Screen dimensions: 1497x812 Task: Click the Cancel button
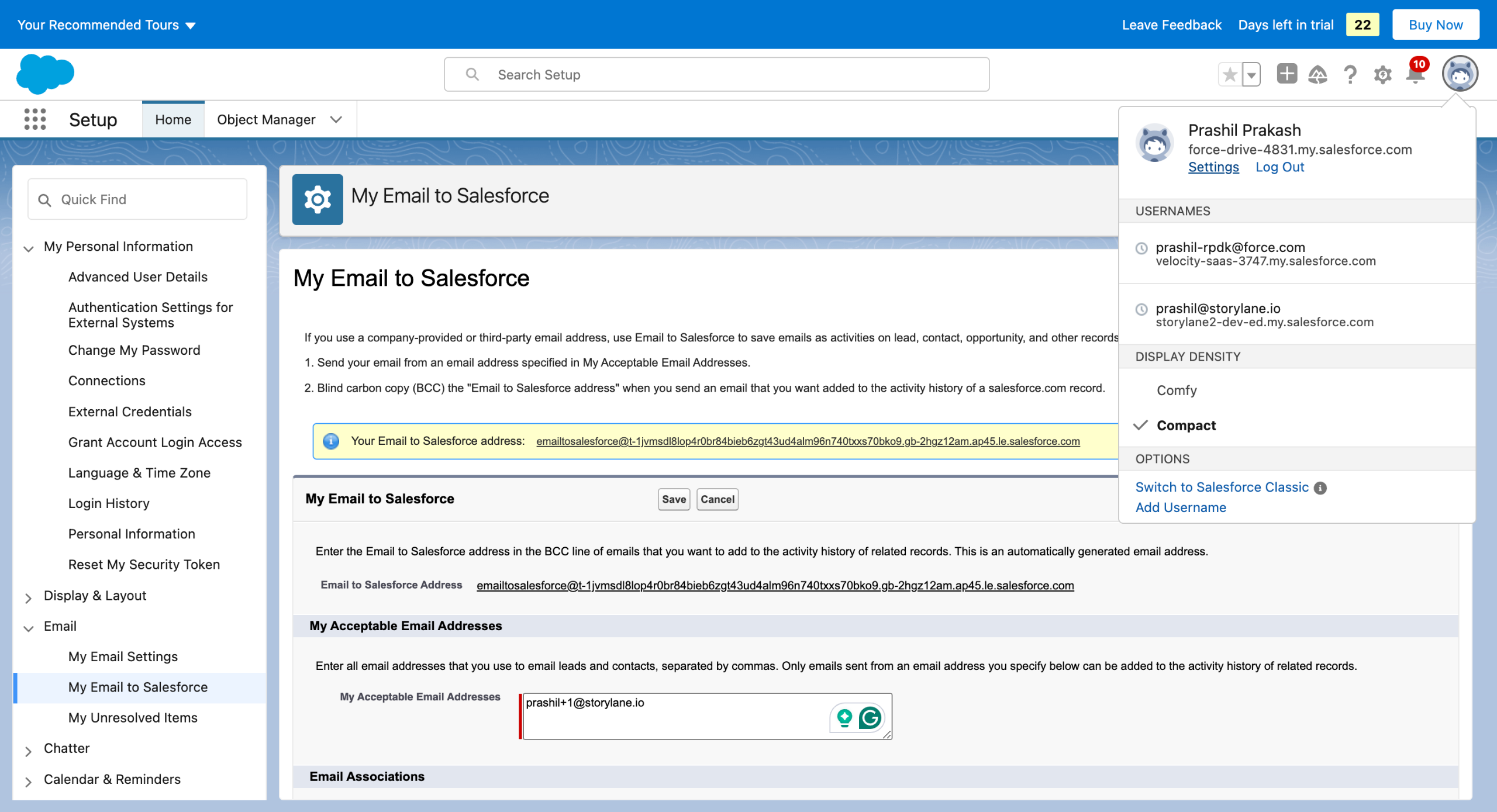[x=718, y=499]
